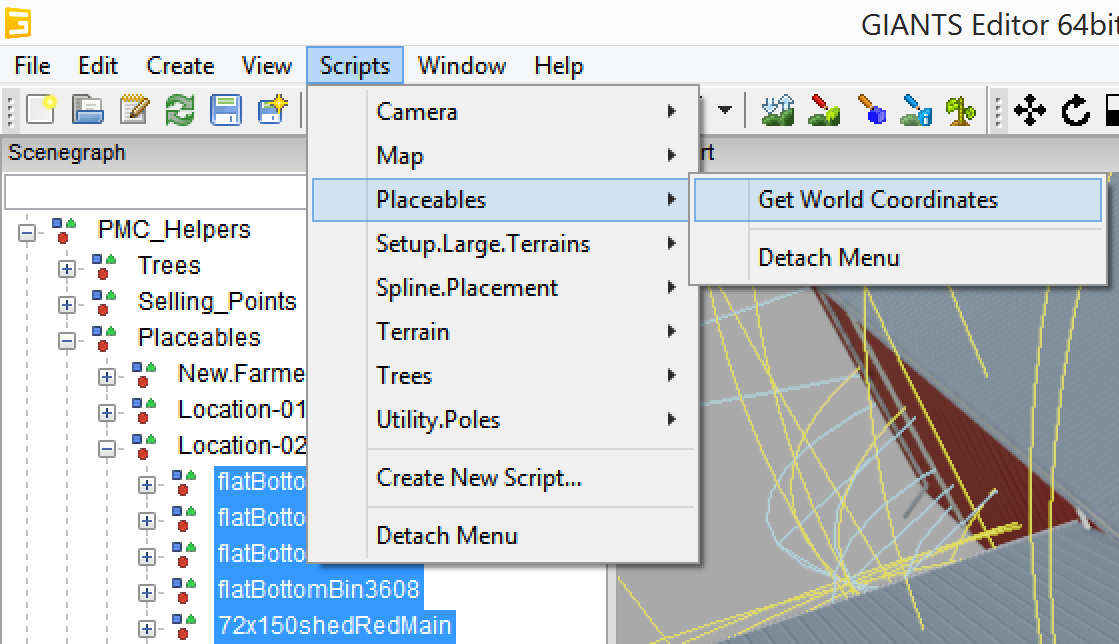
Task: Select the brush with blue cube tool
Action: point(871,110)
